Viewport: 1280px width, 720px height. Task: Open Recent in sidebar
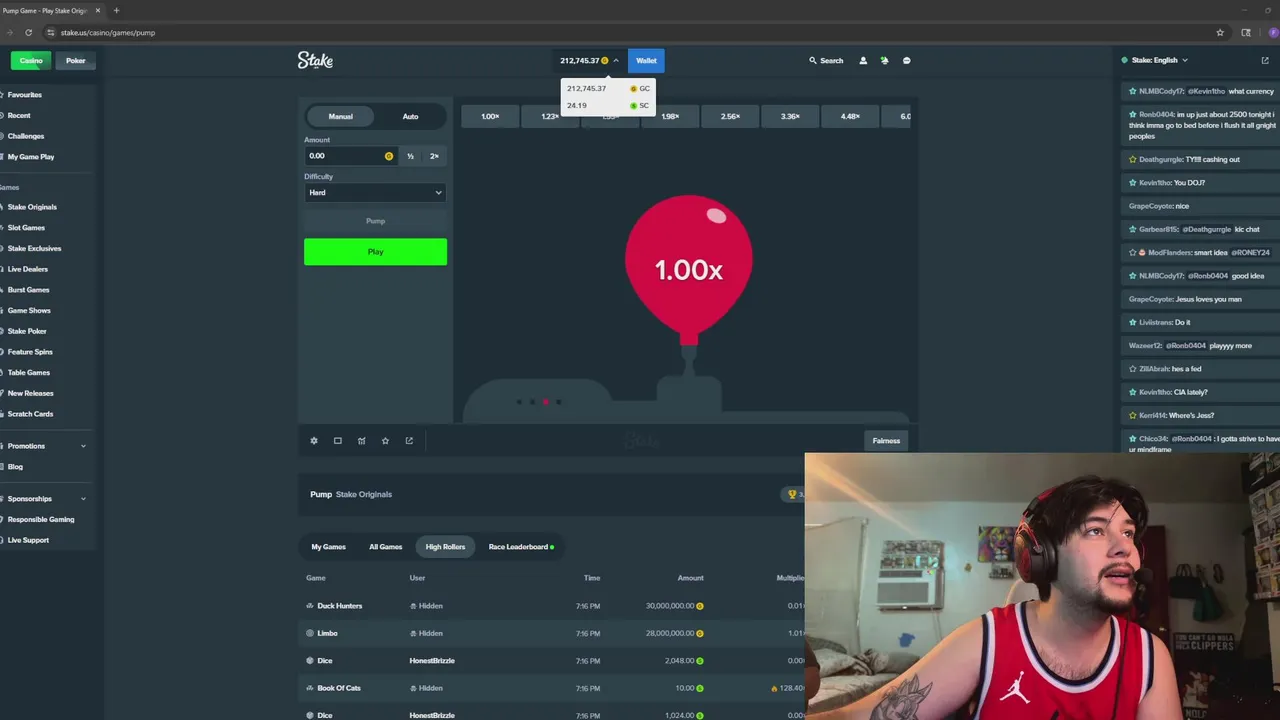click(19, 115)
